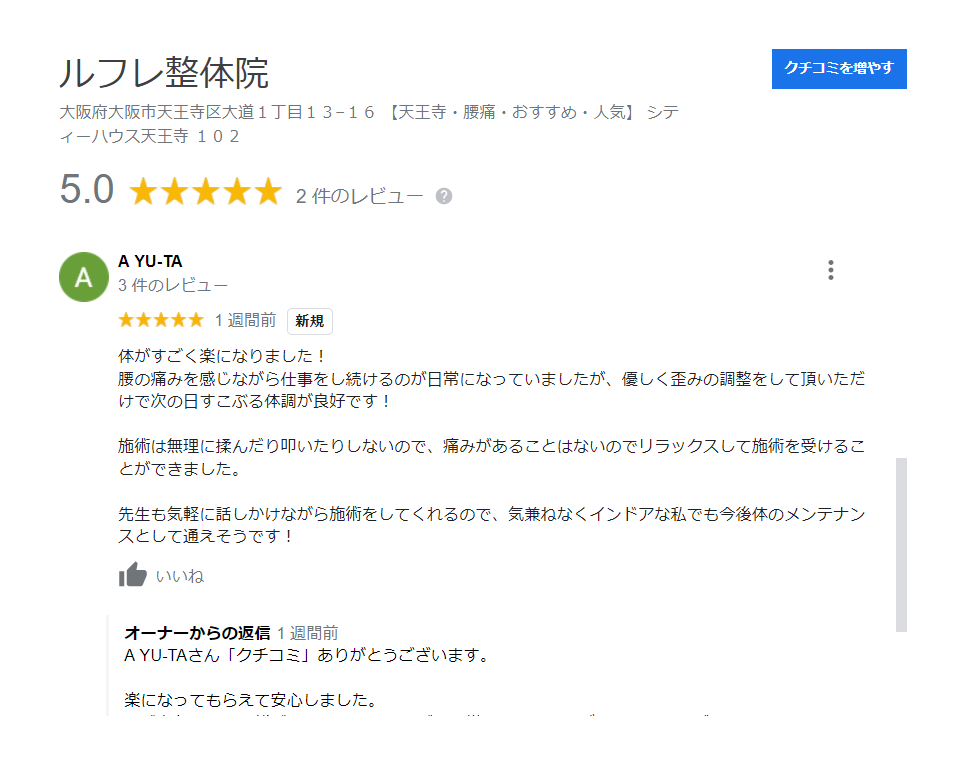Viewport: 967px width, 759px height.
Task: Click the small five-star rating in A YU-TA's review
Action: [161, 319]
